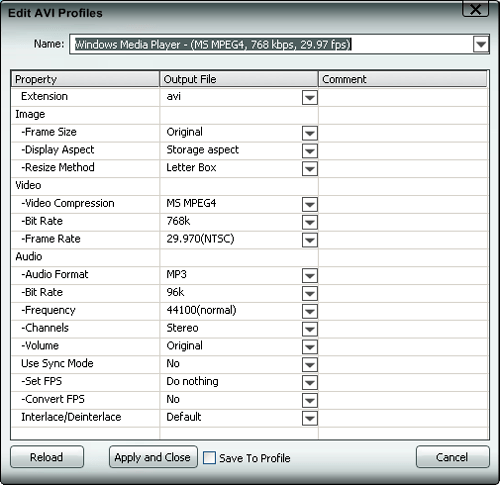The width and height of the screenshot is (500, 485).
Task: Open the profile Name dropdown arrow
Action: (x=481, y=44)
